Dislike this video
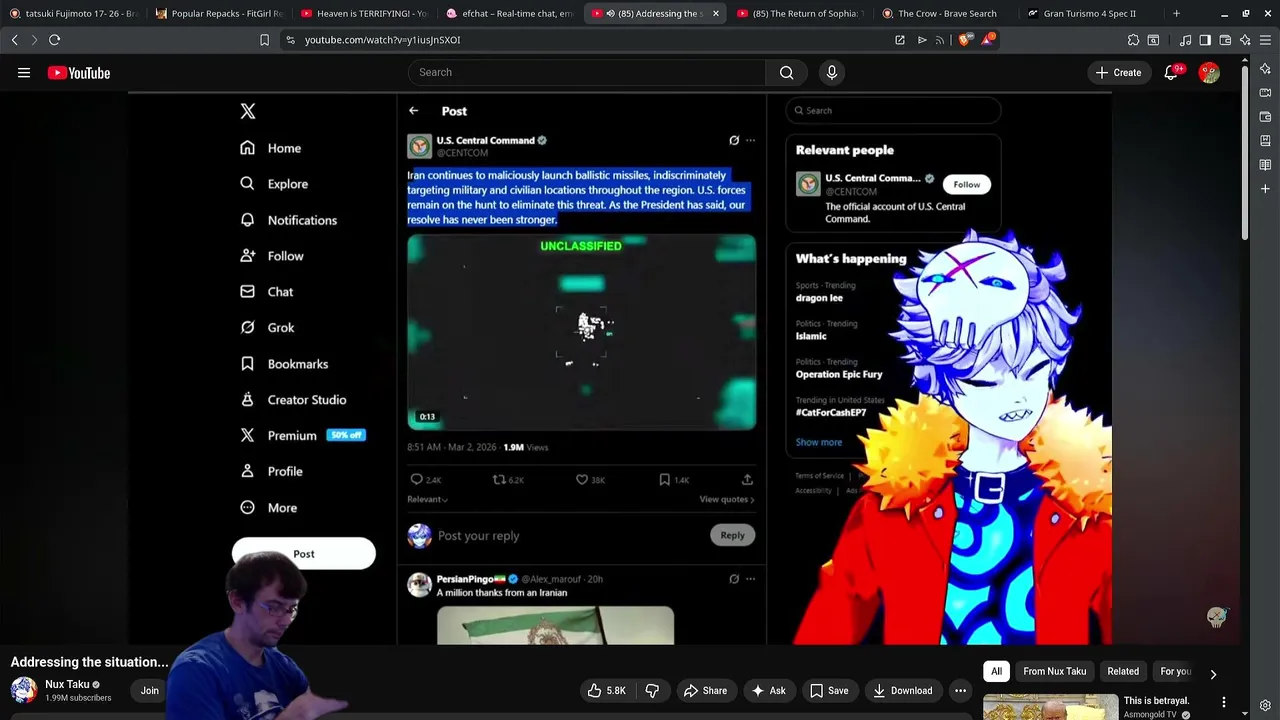This screenshot has width=1280, height=720. tap(652, 690)
